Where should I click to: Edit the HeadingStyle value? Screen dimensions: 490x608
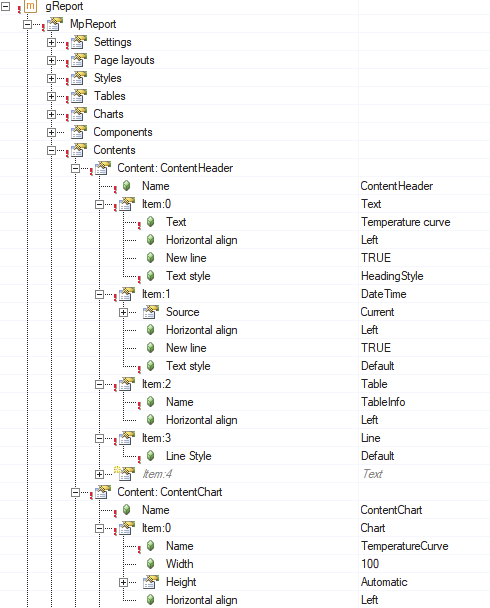pyautogui.click(x=392, y=276)
